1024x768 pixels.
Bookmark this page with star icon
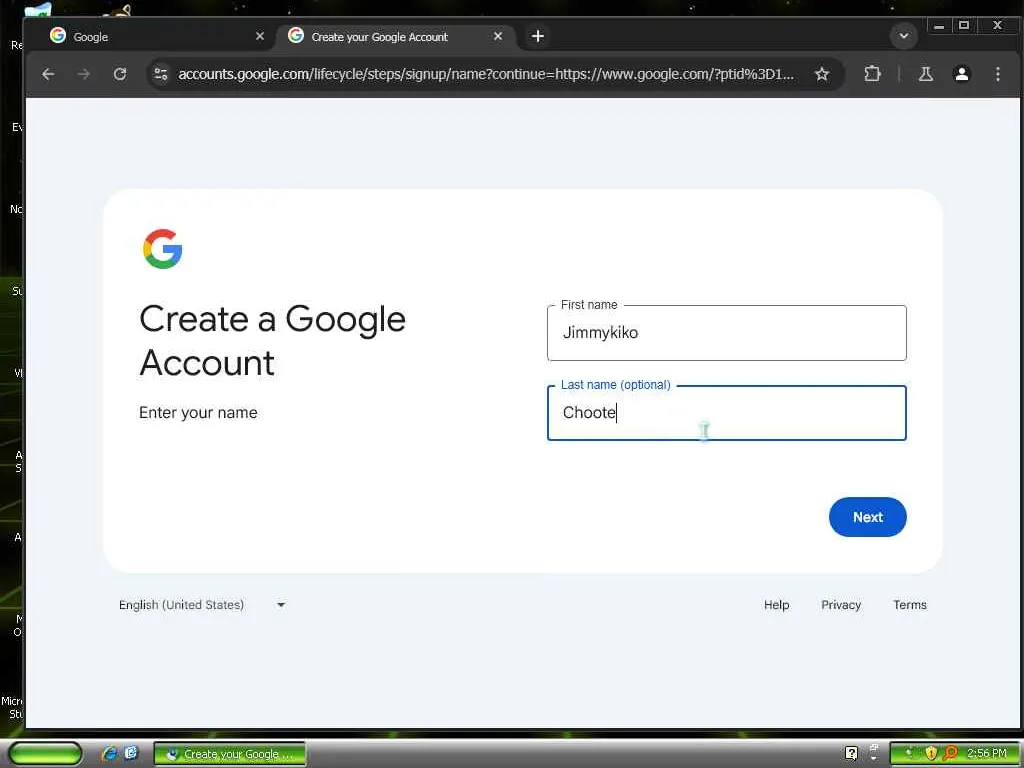click(x=822, y=74)
